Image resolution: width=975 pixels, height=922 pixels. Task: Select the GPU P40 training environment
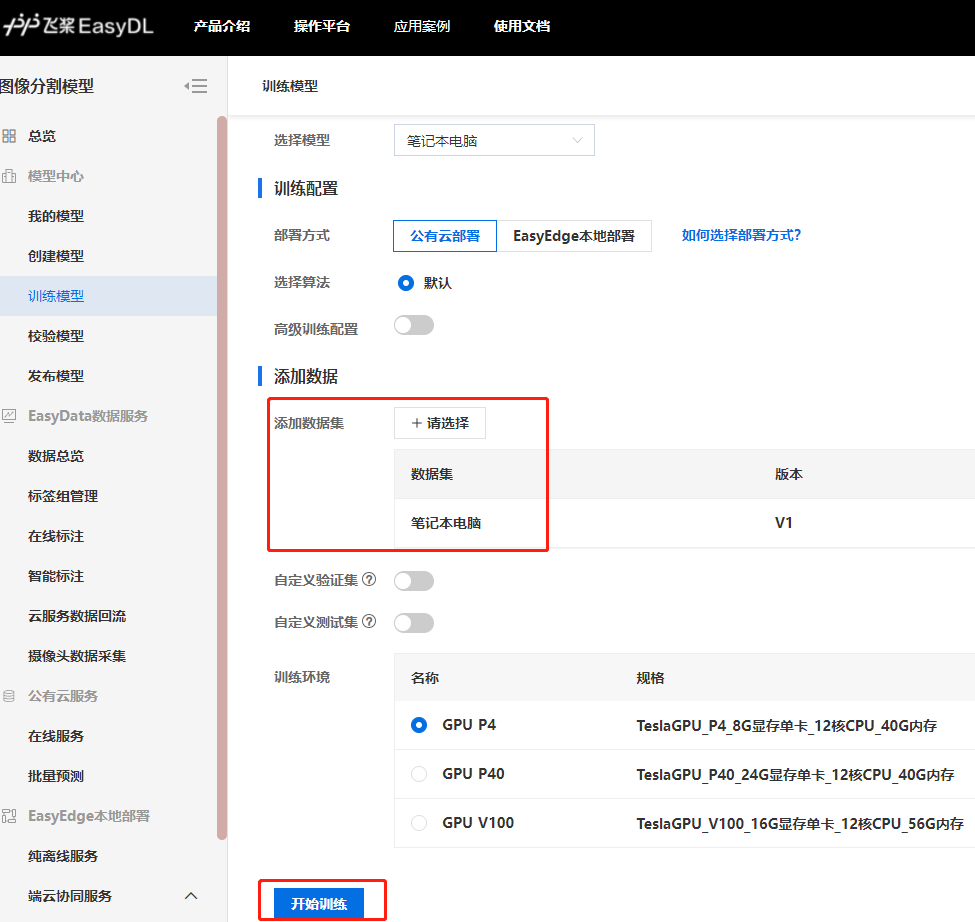418,774
